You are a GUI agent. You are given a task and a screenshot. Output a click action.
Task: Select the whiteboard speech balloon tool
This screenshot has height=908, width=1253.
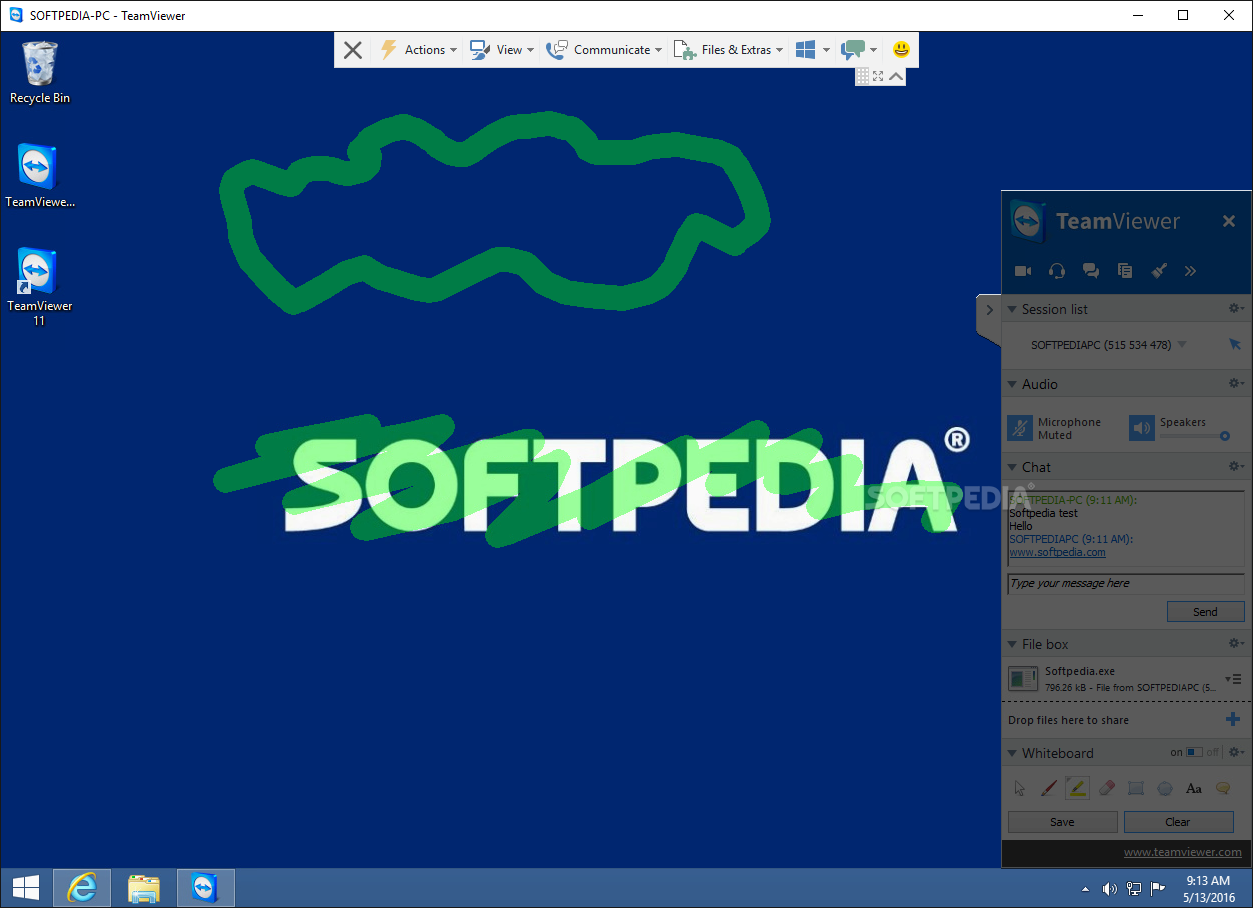coord(1222,788)
